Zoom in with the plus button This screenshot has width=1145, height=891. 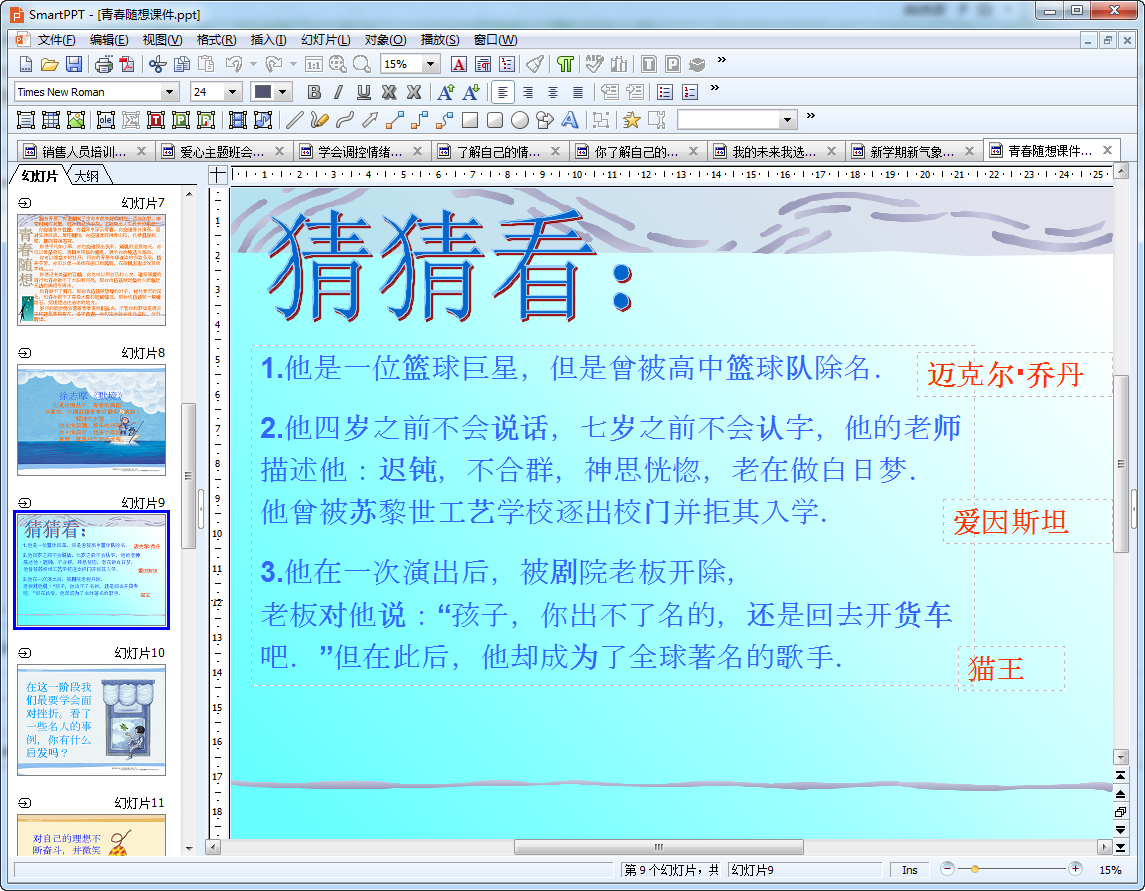(1075, 869)
